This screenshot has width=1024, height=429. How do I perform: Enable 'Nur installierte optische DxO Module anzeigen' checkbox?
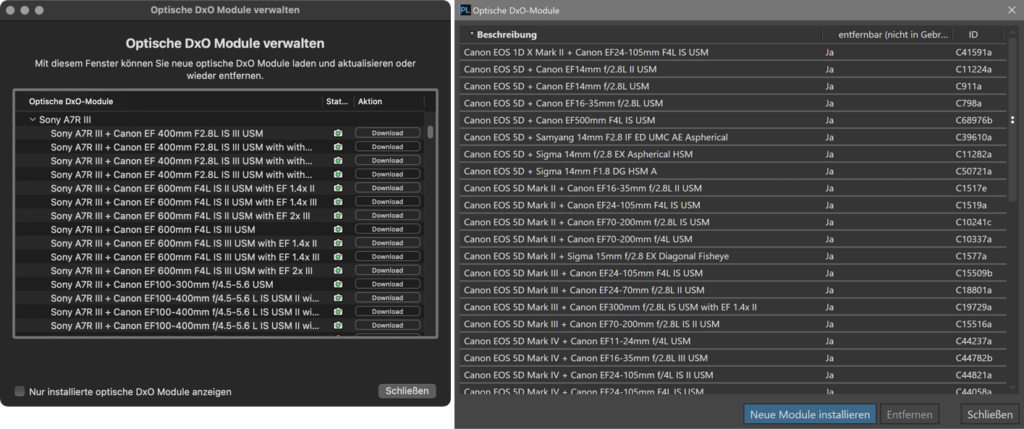[x=20, y=391]
